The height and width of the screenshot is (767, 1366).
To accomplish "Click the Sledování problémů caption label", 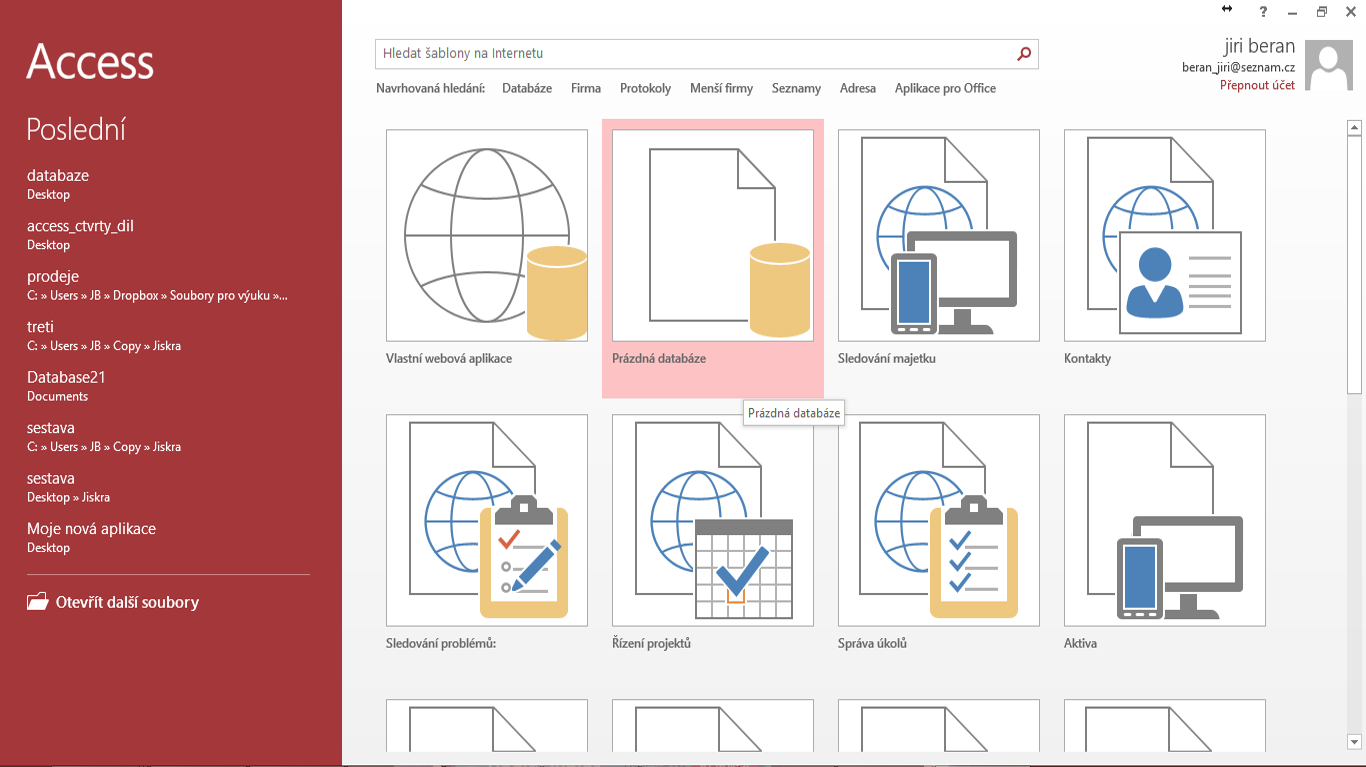I will [441, 643].
